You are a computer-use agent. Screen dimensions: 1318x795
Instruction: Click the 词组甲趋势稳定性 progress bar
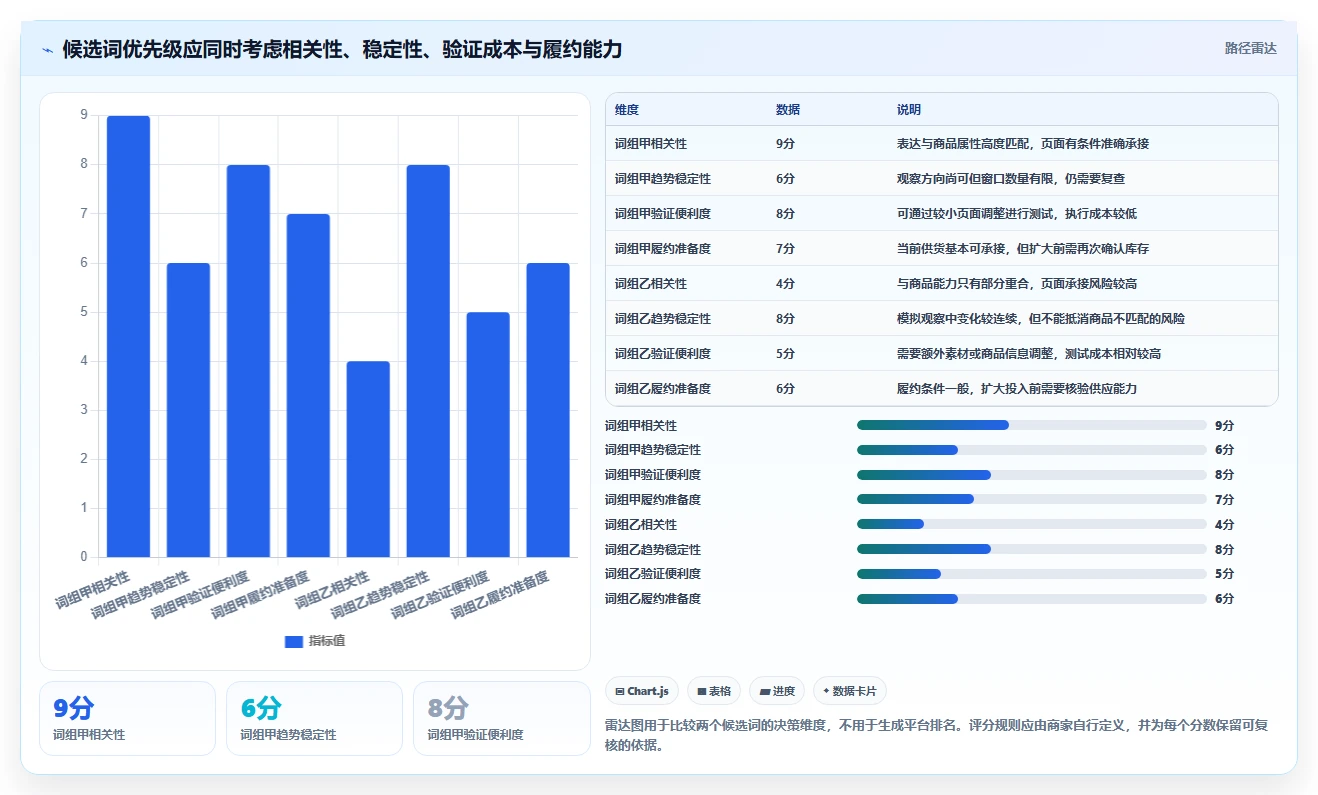tap(1032, 450)
